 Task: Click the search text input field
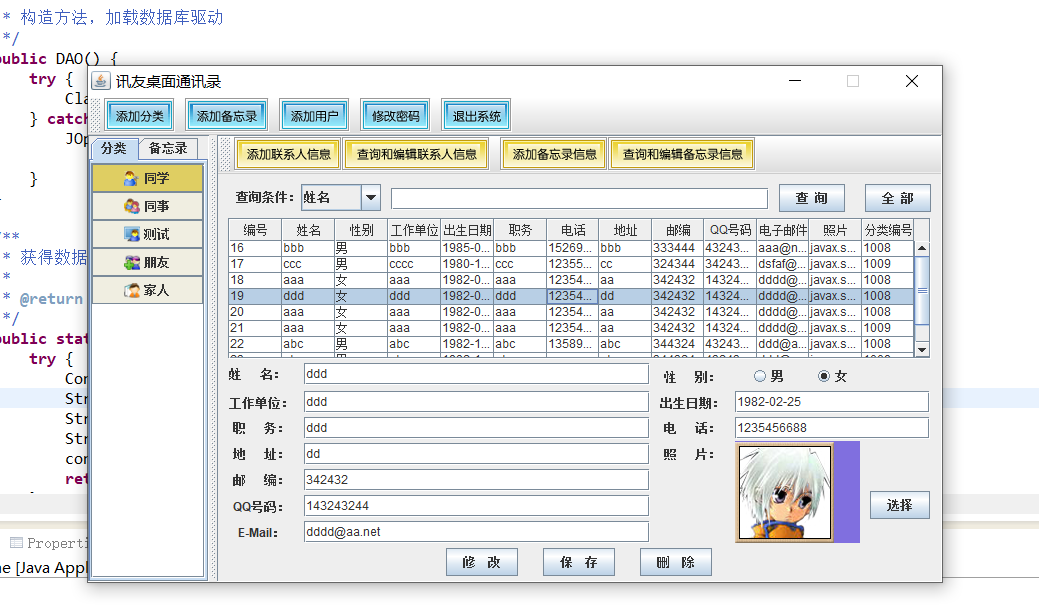(x=579, y=198)
